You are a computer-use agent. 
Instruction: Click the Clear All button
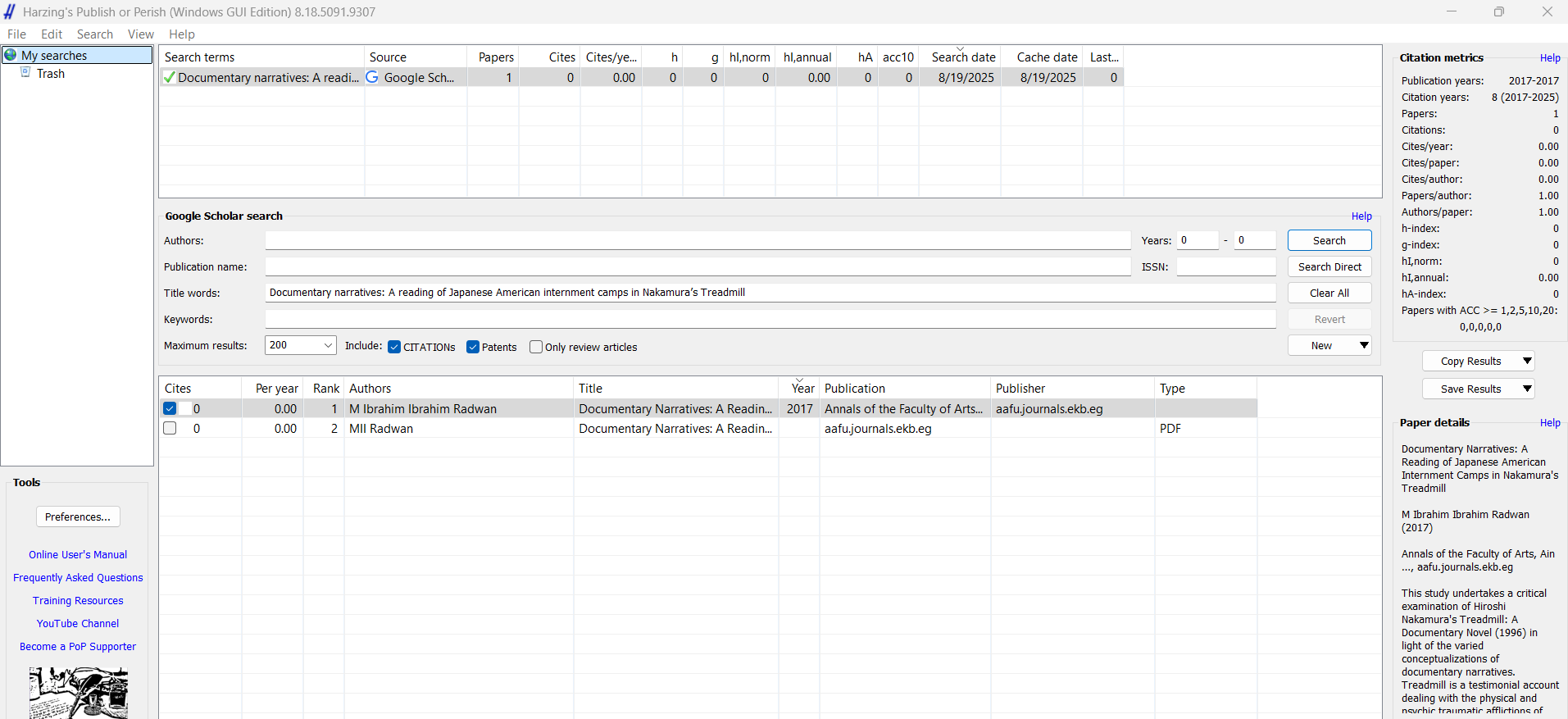point(1329,293)
